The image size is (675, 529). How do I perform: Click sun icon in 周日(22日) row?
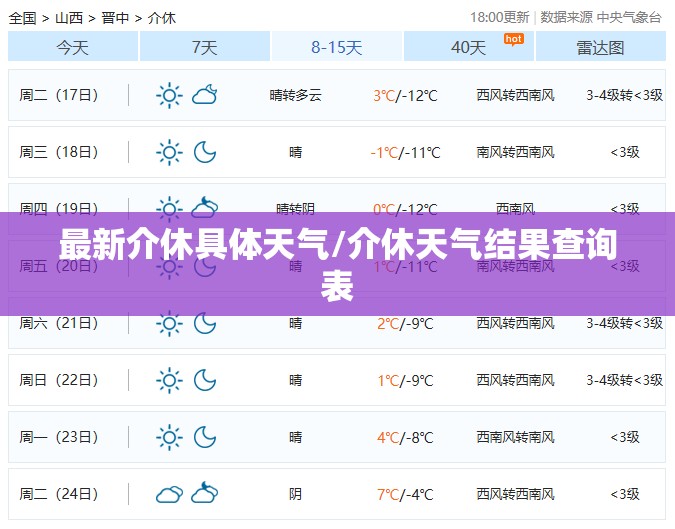pyautogui.click(x=169, y=381)
